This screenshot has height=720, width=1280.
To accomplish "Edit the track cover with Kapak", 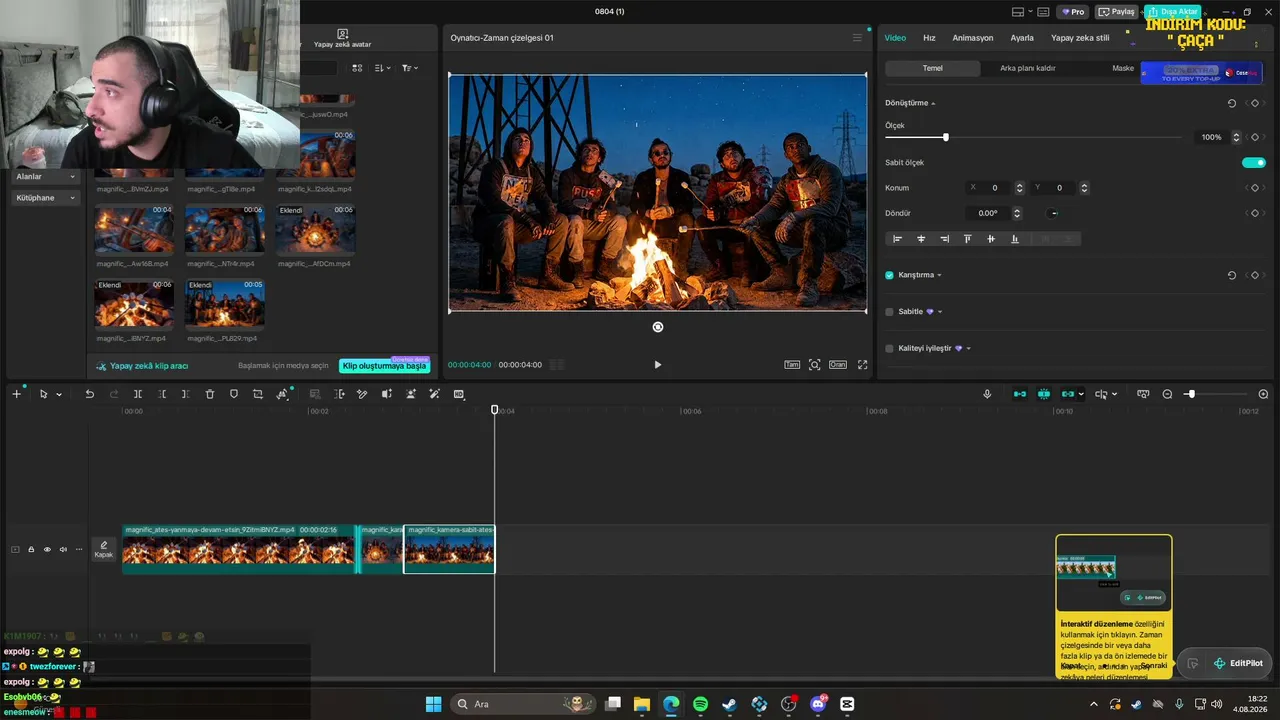I will (104, 549).
